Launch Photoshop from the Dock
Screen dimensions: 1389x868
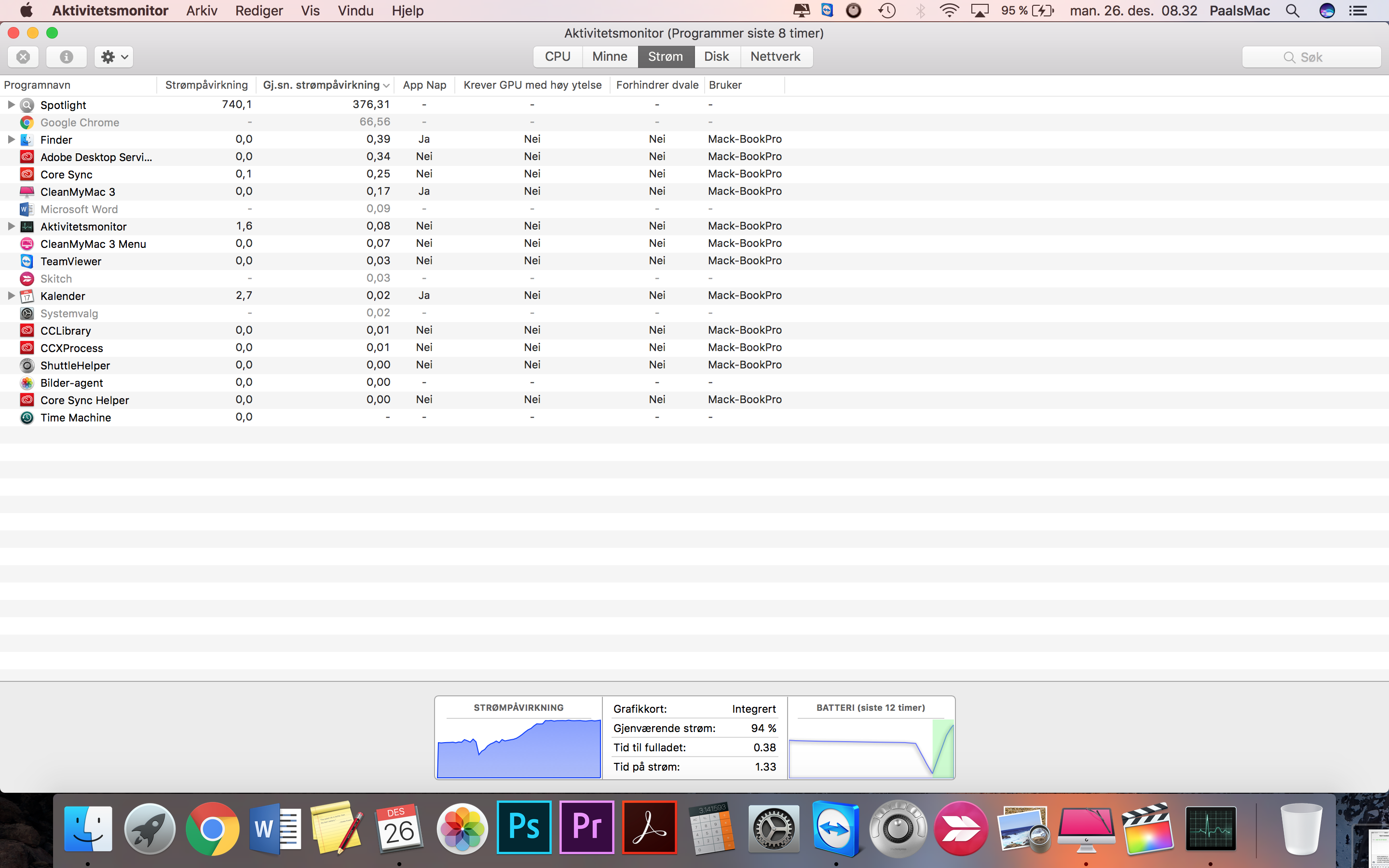pyautogui.click(x=524, y=827)
